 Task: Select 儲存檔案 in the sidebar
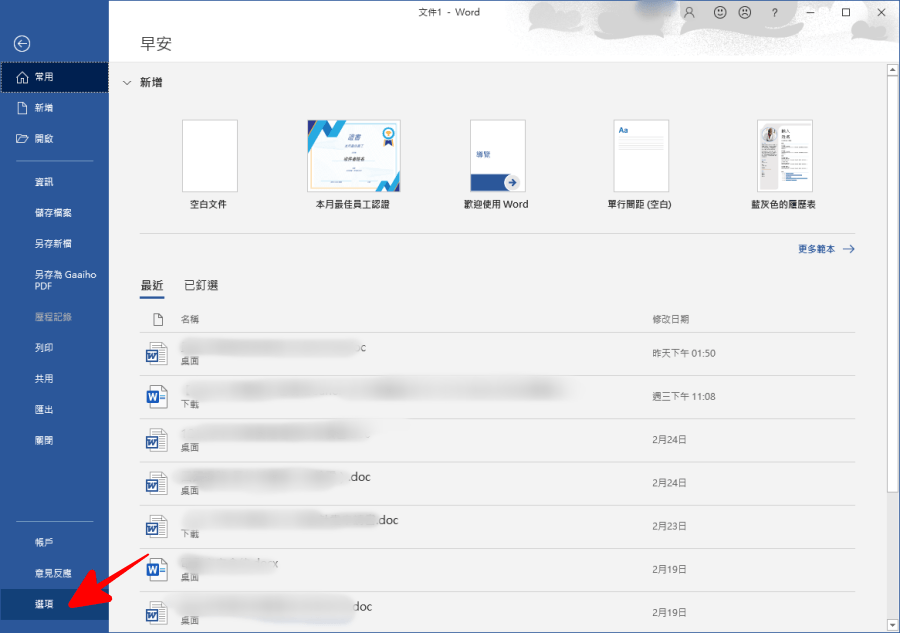(x=55, y=213)
